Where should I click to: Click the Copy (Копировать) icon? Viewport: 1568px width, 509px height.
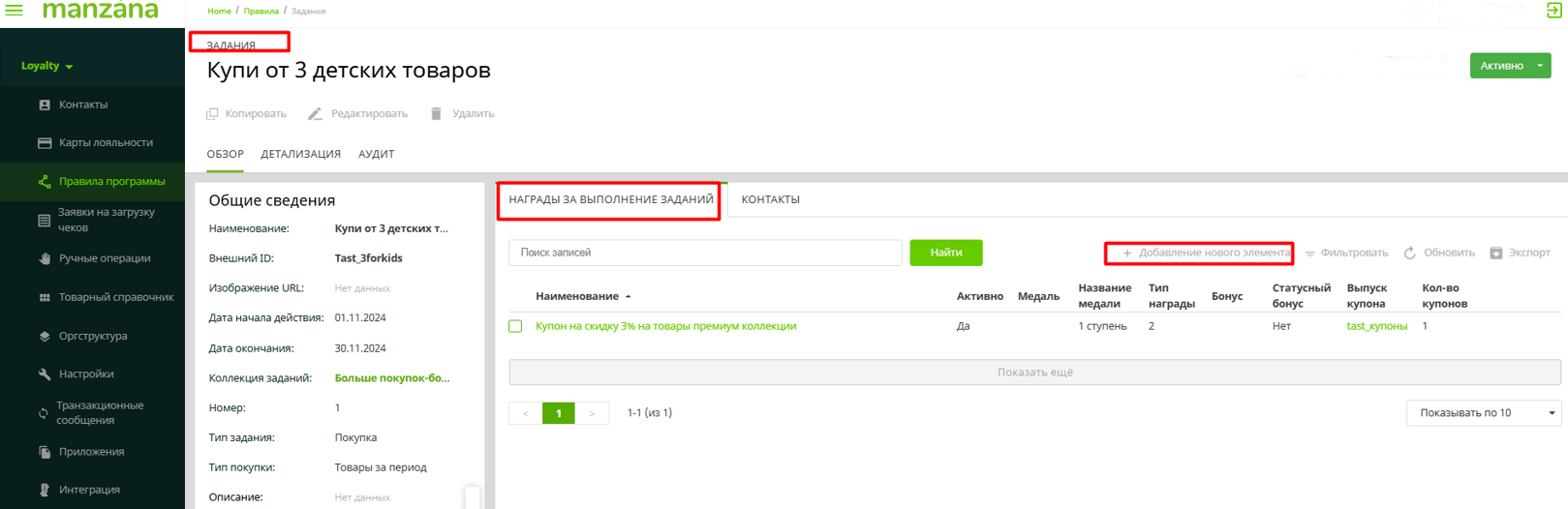tap(212, 114)
